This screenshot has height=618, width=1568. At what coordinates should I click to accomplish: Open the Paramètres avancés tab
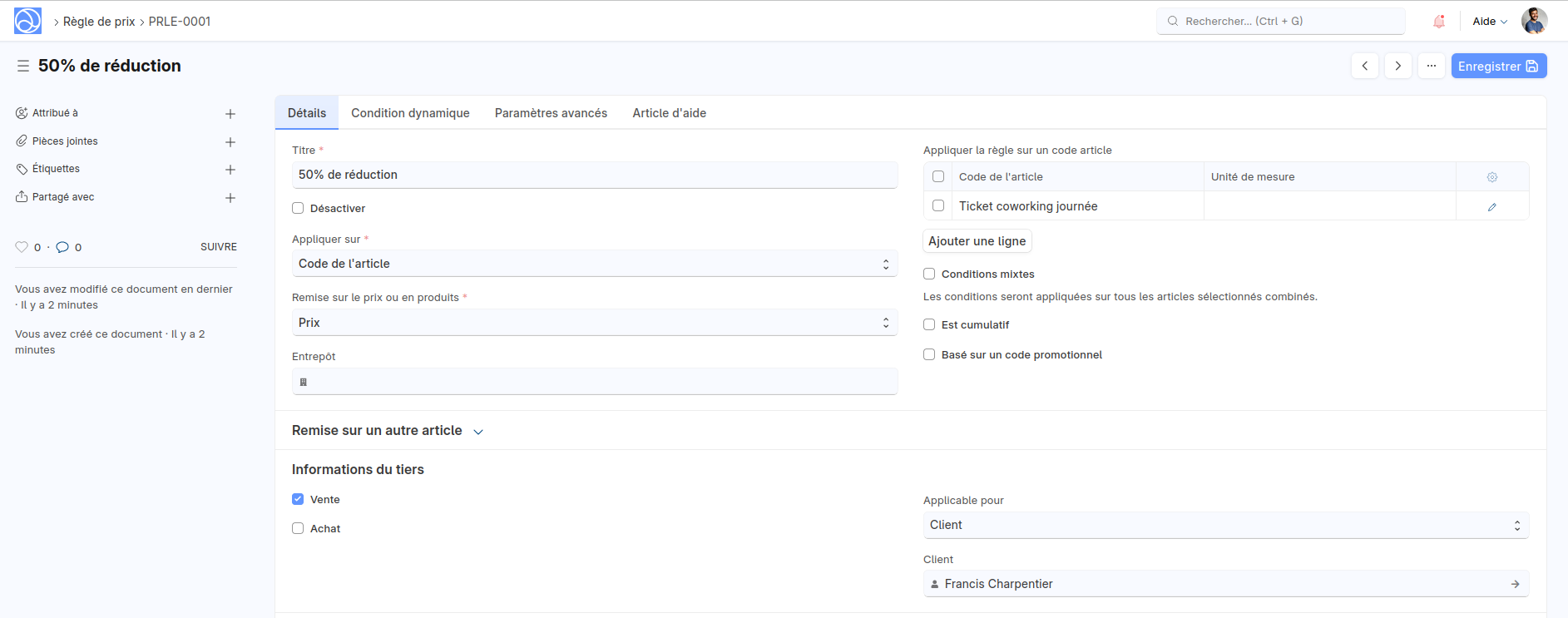[551, 113]
